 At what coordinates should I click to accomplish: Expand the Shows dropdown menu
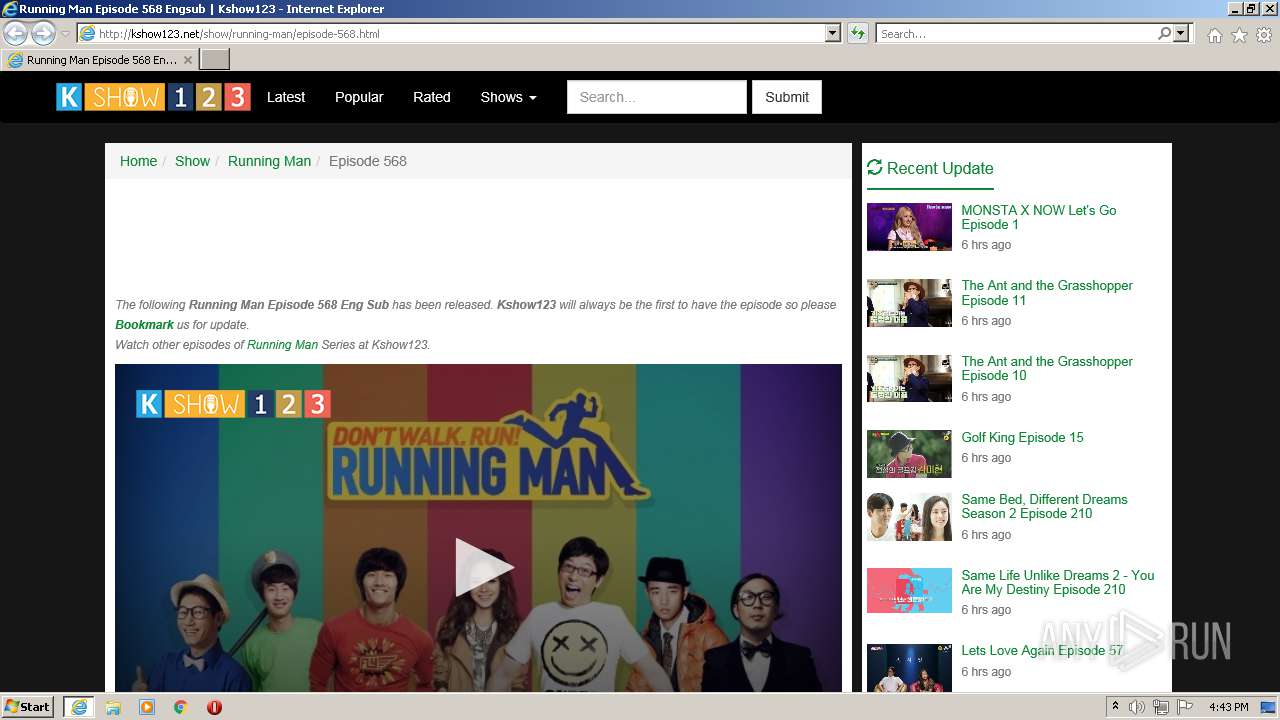tap(508, 97)
